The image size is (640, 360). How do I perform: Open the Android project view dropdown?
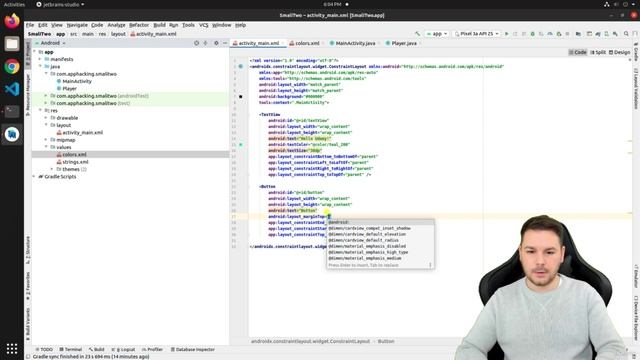(x=50, y=43)
